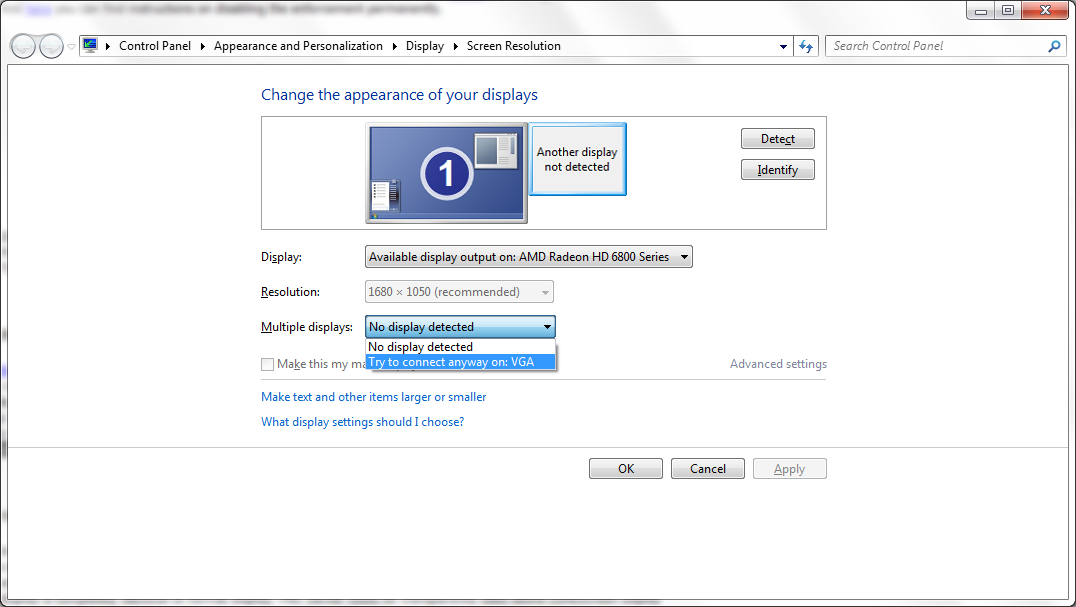This screenshot has width=1076, height=607.
Task: Open the Resolution dropdown
Action: (459, 291)
